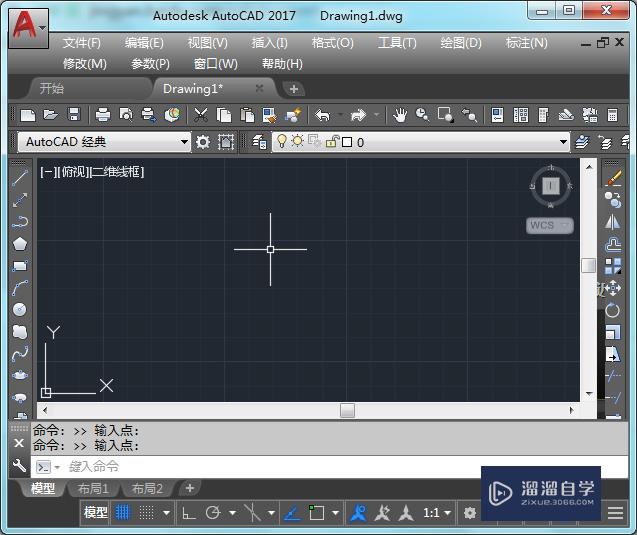Open the QuickCalc calculator icon
The image size is (637, 535).
click(x=613, y=115)
